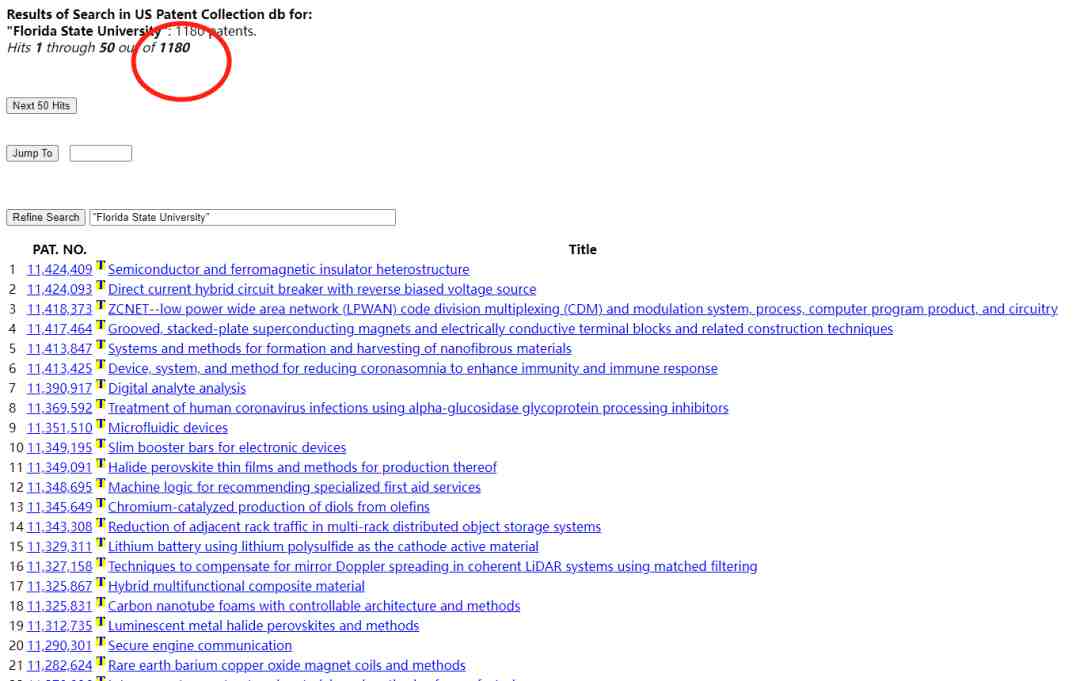Open patent number 11,413,847
Image resolution: width=1080 pixels, height=681 pixels.
coord(59,349)
